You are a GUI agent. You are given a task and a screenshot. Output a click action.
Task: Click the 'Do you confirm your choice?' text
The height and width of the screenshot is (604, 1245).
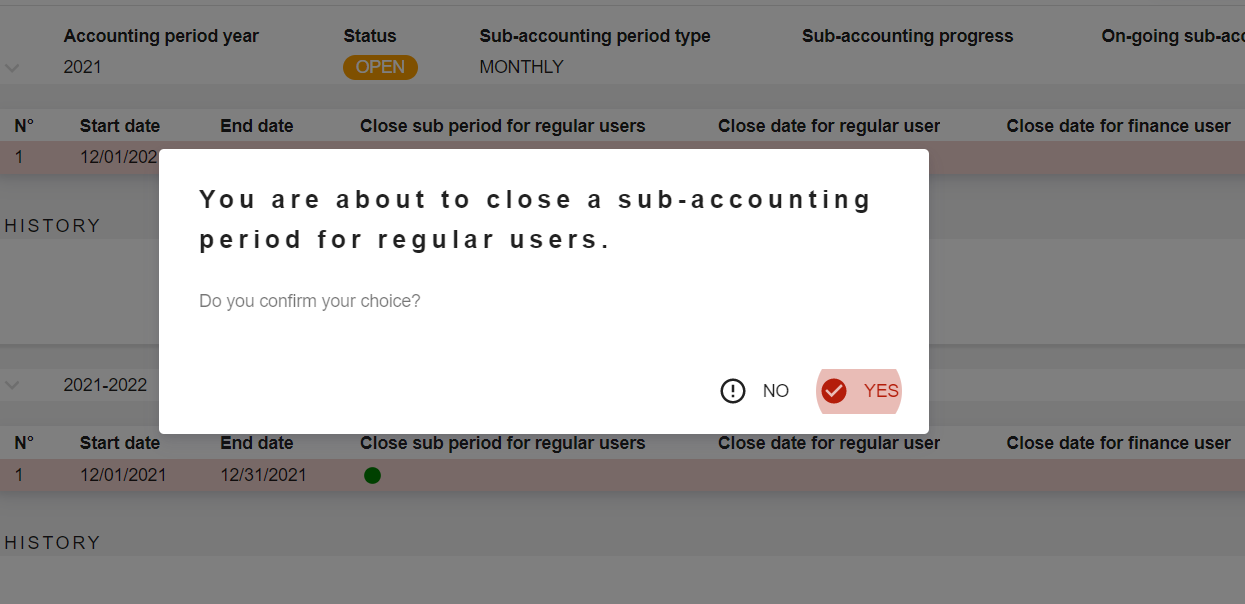click(x=310, y=301)
